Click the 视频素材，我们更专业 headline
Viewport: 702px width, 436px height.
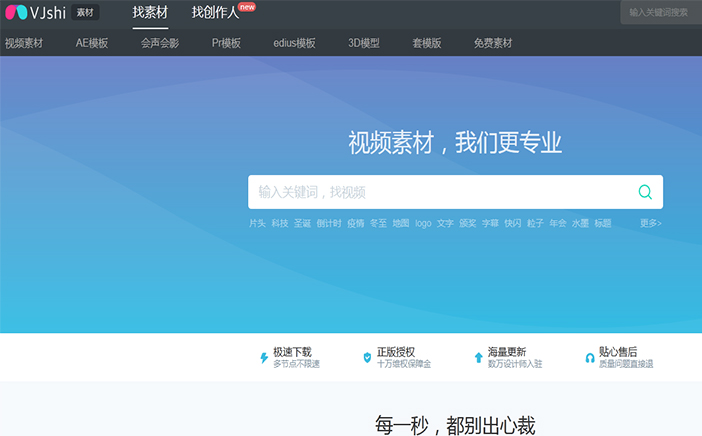point(455,143)
